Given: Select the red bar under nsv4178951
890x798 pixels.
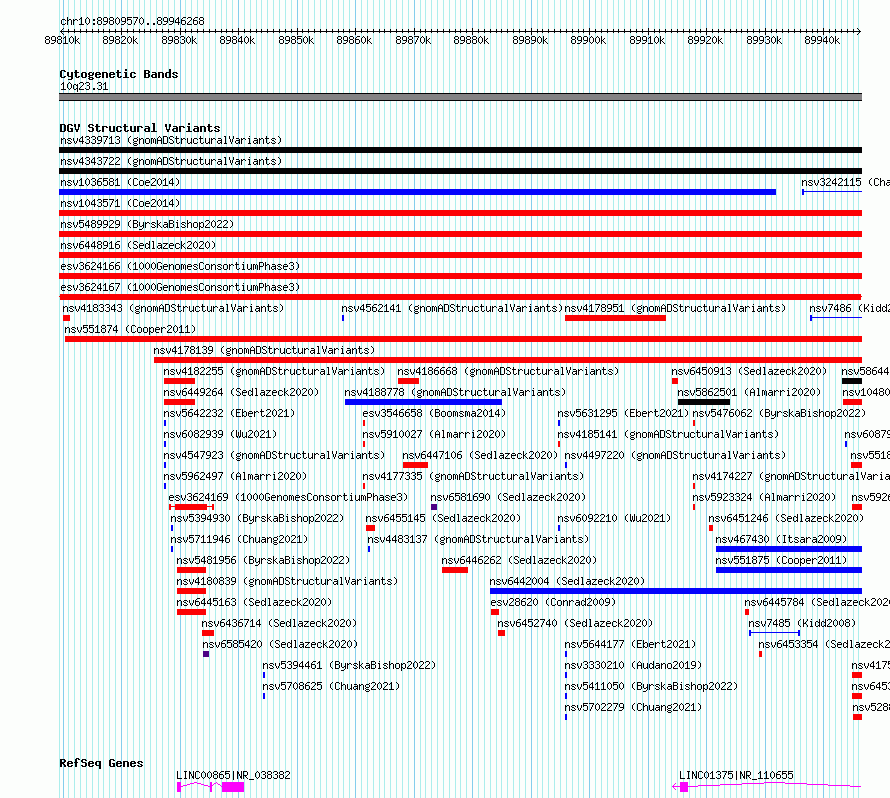Looking at the screenshot, I should point(615,318).
